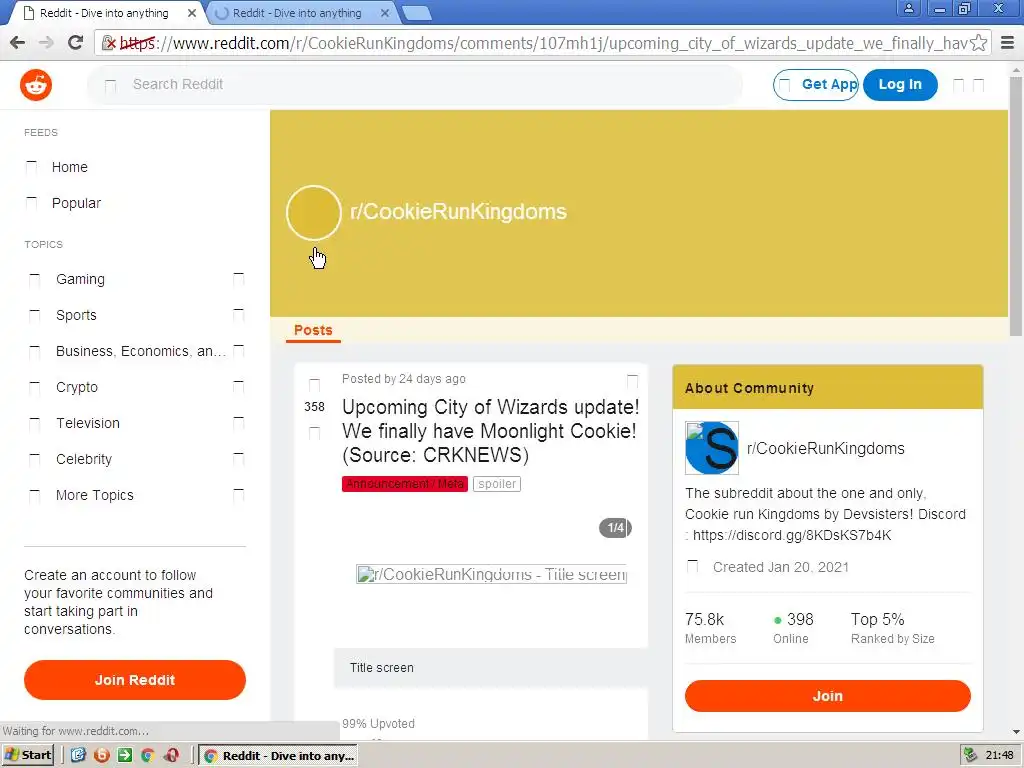Expand the Sports topic
Screen dimensions: 1024x768
tap(238, 315)
